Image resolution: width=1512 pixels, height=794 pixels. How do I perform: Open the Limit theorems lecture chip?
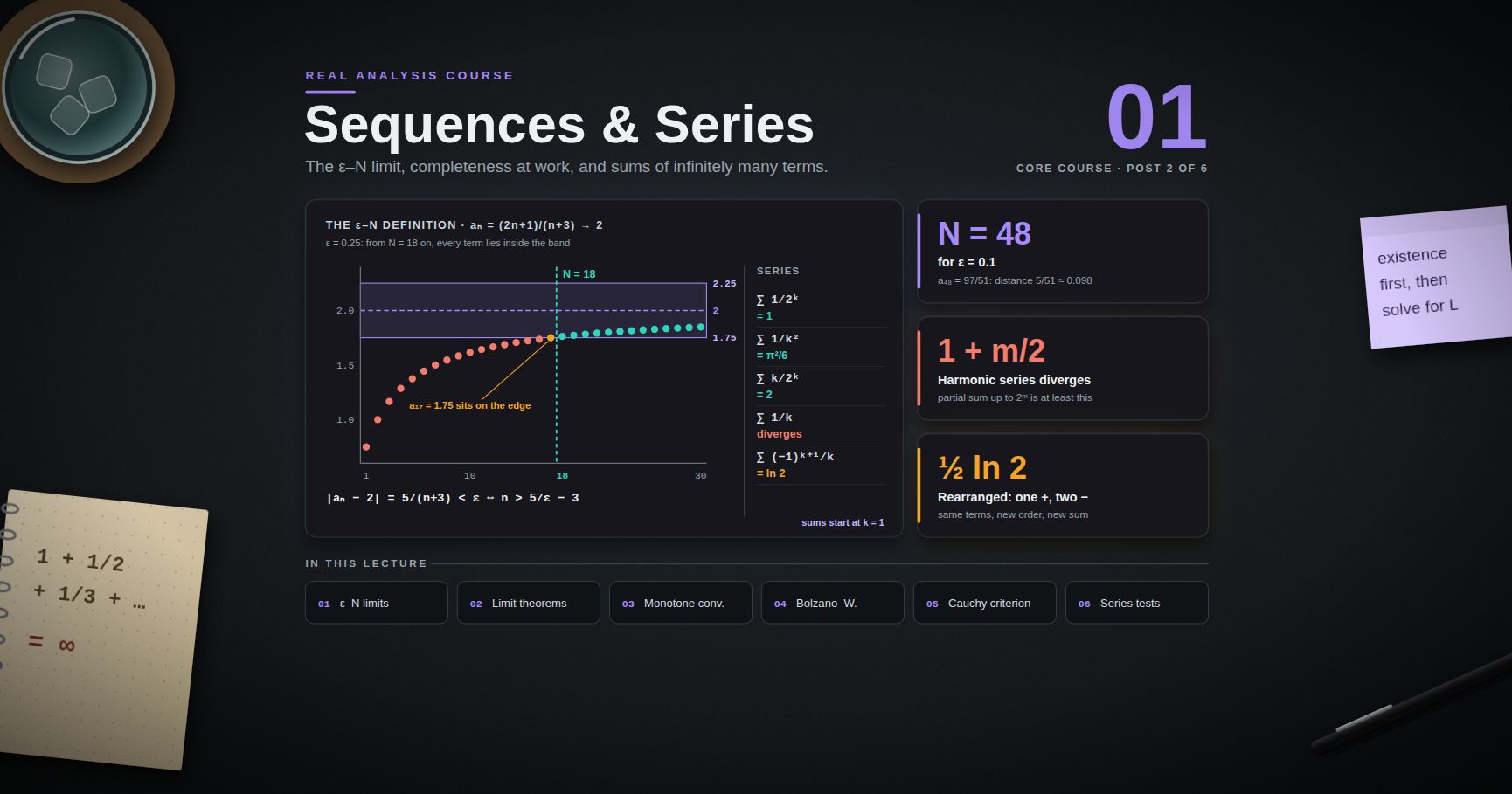coord(528,603)
